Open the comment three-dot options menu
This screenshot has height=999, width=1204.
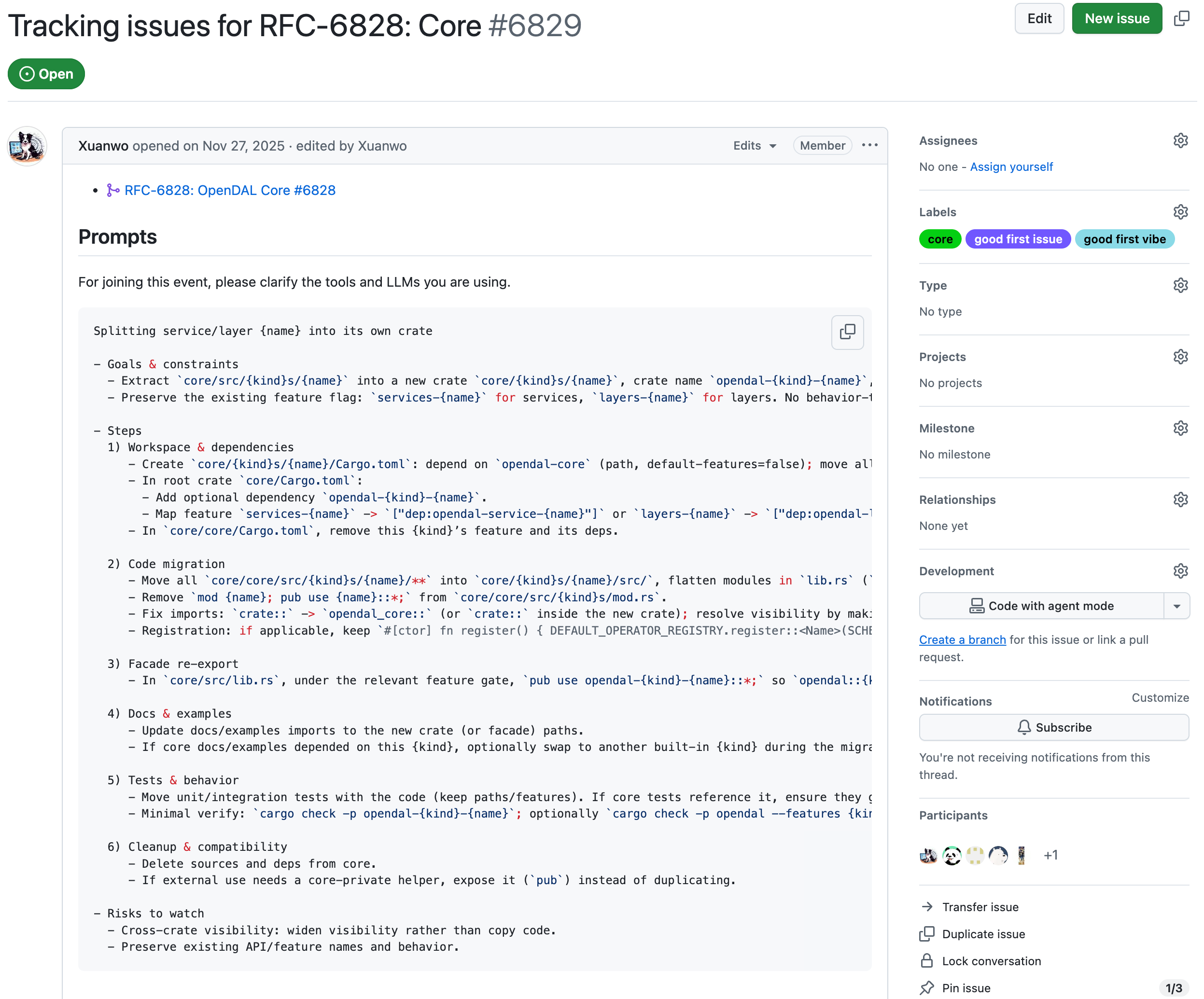[869, 146]
